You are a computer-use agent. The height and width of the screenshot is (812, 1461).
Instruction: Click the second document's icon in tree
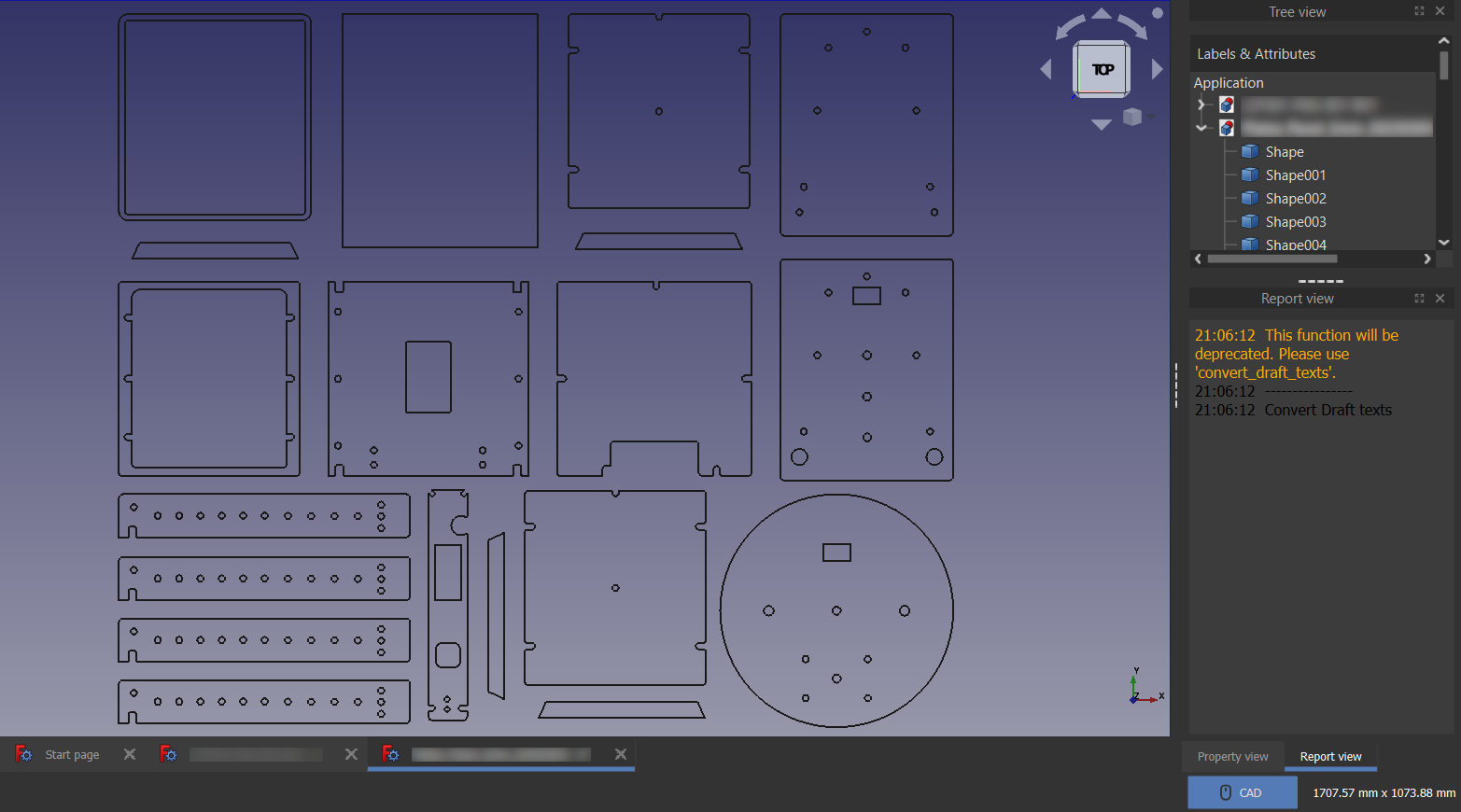click(x=1227, y=128)
